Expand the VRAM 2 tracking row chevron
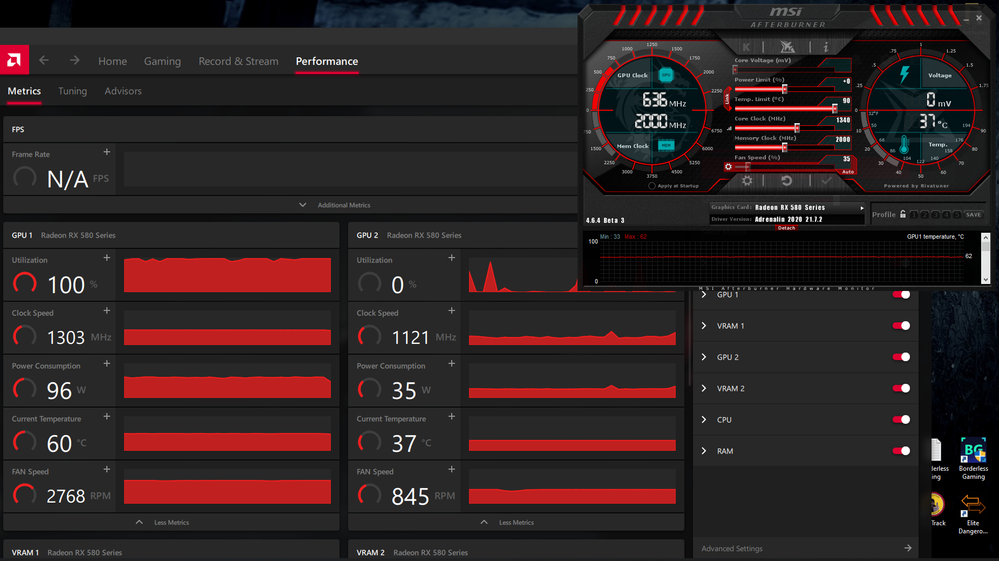Image resolution: width=999 pixels, height=561 pixels. click(x=704, y=388)
